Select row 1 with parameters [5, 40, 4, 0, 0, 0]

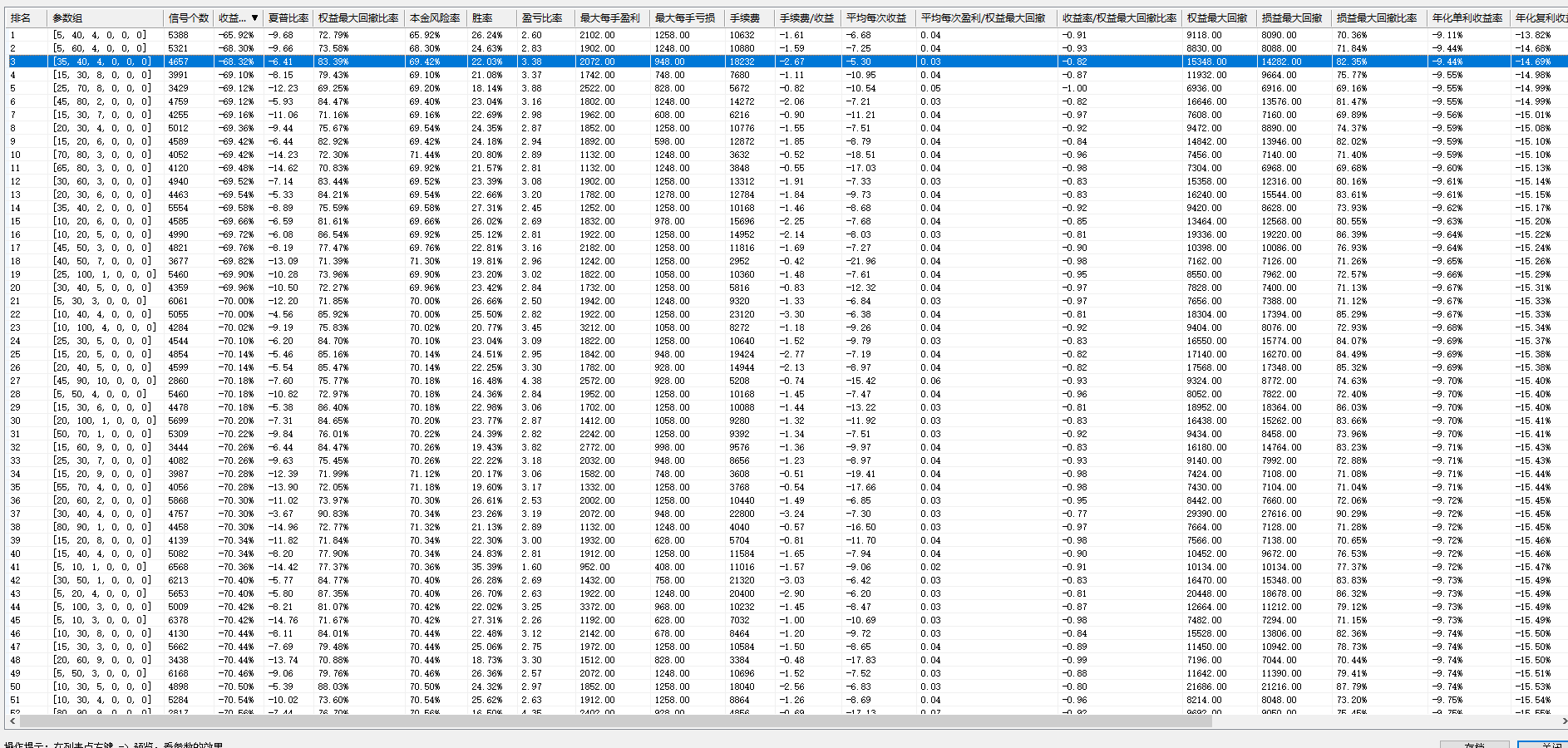pos(99,35)
